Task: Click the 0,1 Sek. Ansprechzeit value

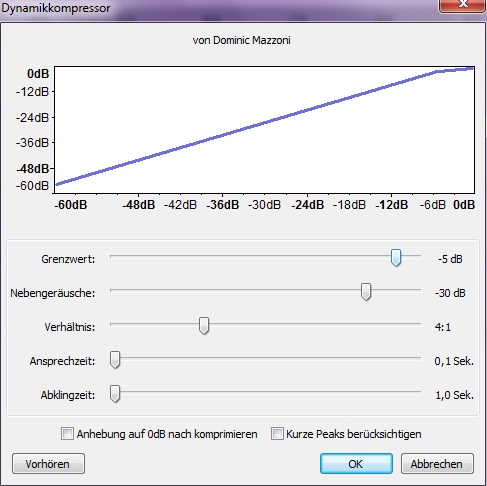Action: (454, 361)
